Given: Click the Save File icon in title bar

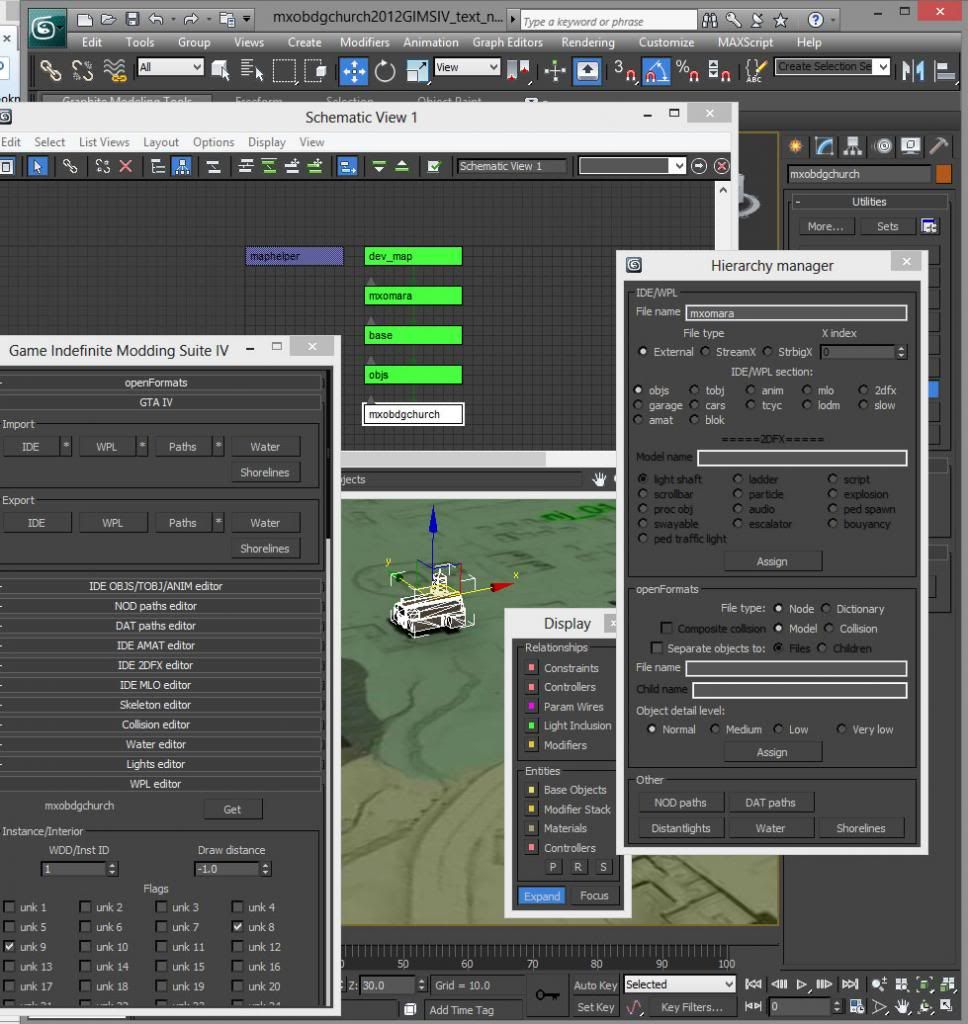Looking at the screenshot, I should click(132, 20).
